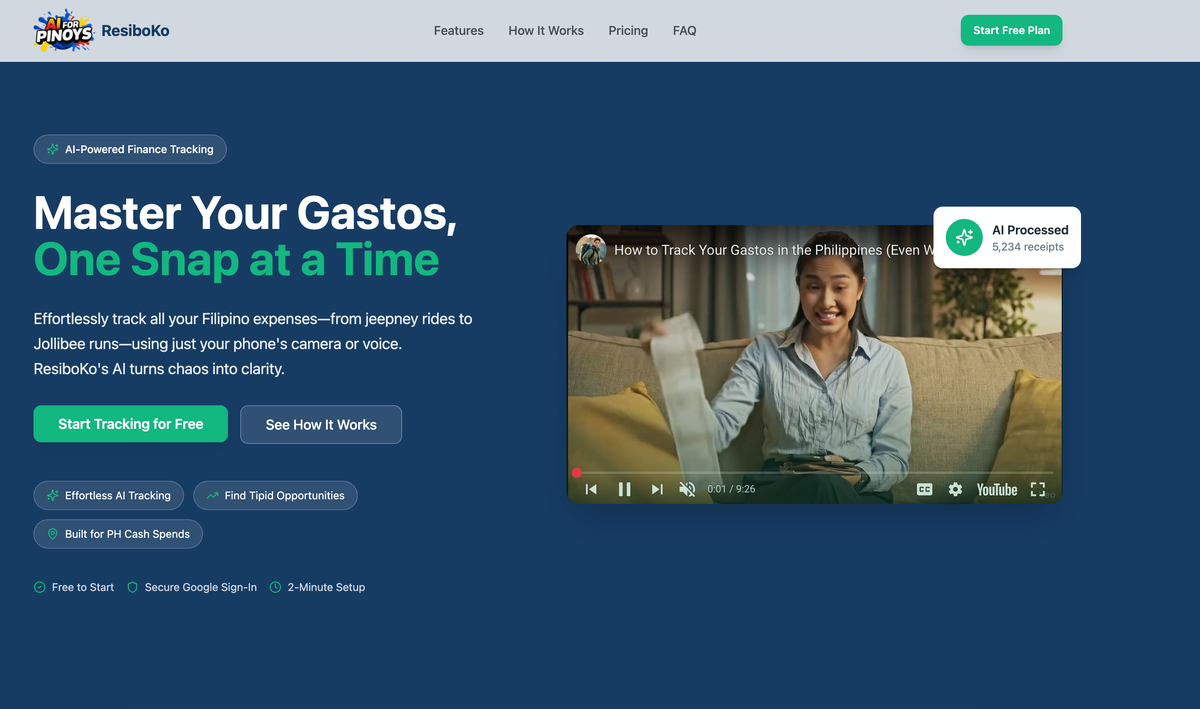
Task: Click the channel avatar on the video title bar
Action: tap(591, 250)
